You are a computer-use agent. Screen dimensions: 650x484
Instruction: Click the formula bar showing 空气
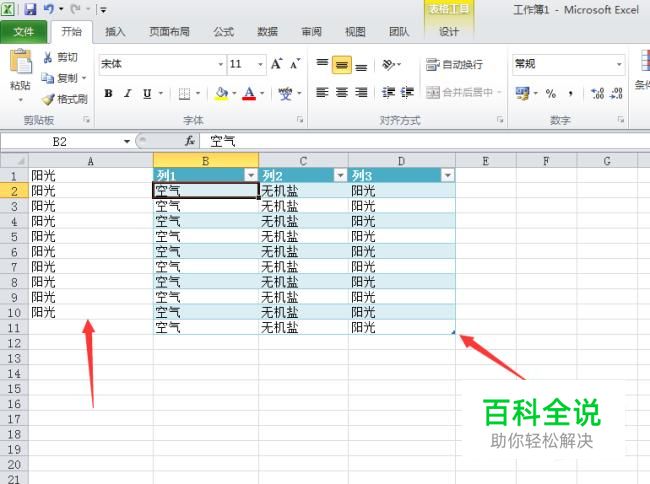pyautogui.click(x=424, y=141)
